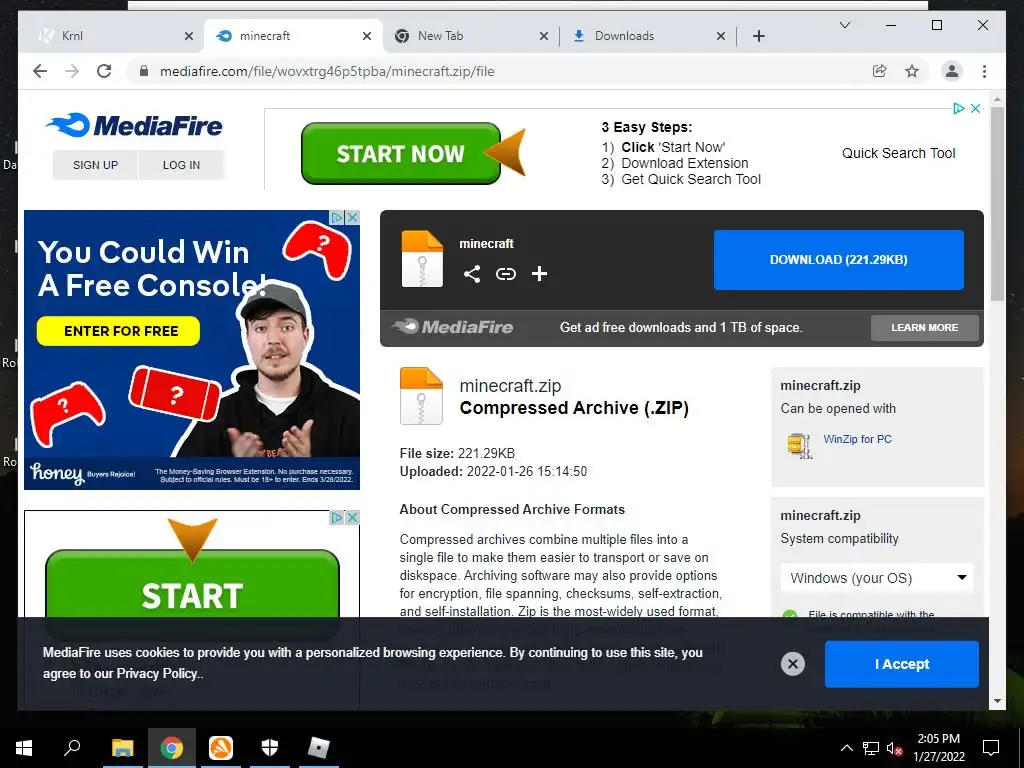Viewport: 1024px width, 768px height.
Task: Click the MediaFire logo at top left
Action: (x=134, y=125)
